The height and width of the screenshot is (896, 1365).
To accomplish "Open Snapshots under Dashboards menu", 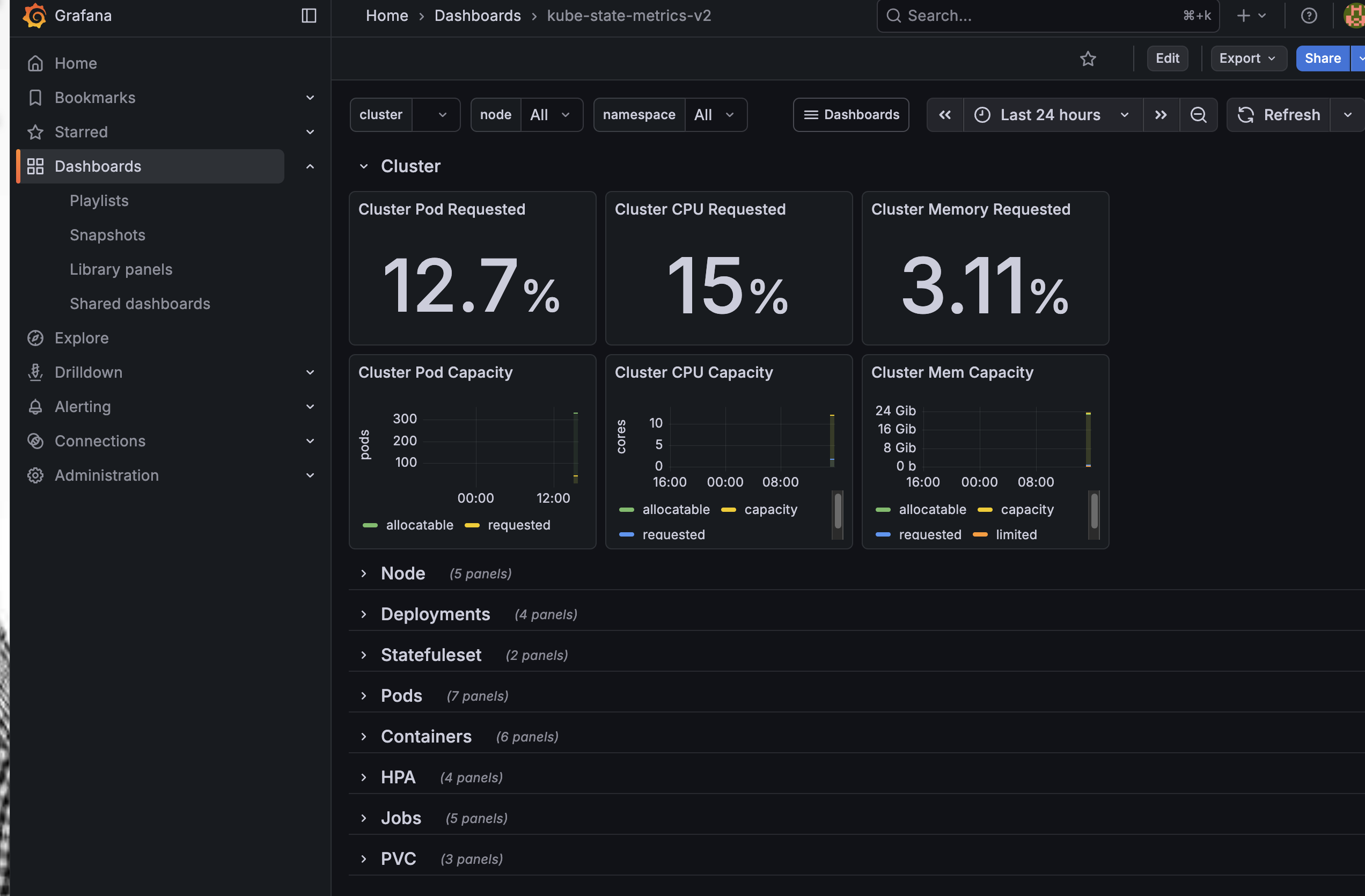I will 107,235.
